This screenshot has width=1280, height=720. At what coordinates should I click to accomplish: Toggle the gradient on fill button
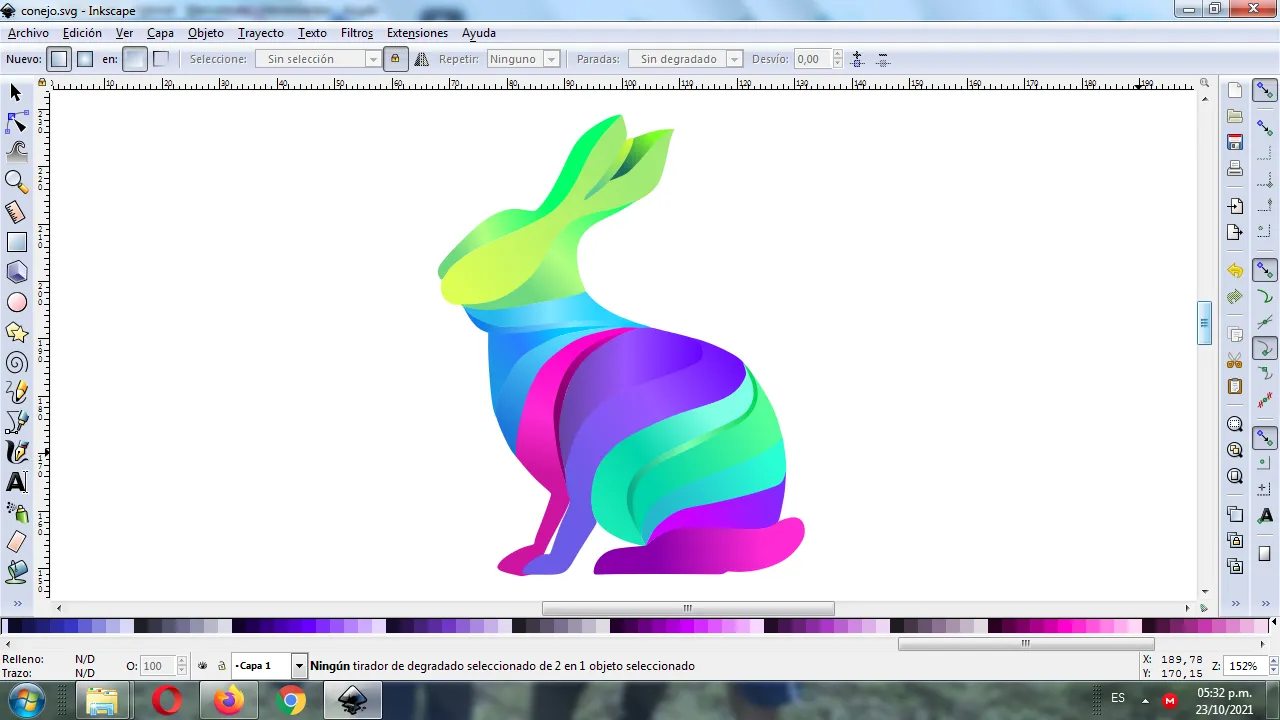point(134,59)
